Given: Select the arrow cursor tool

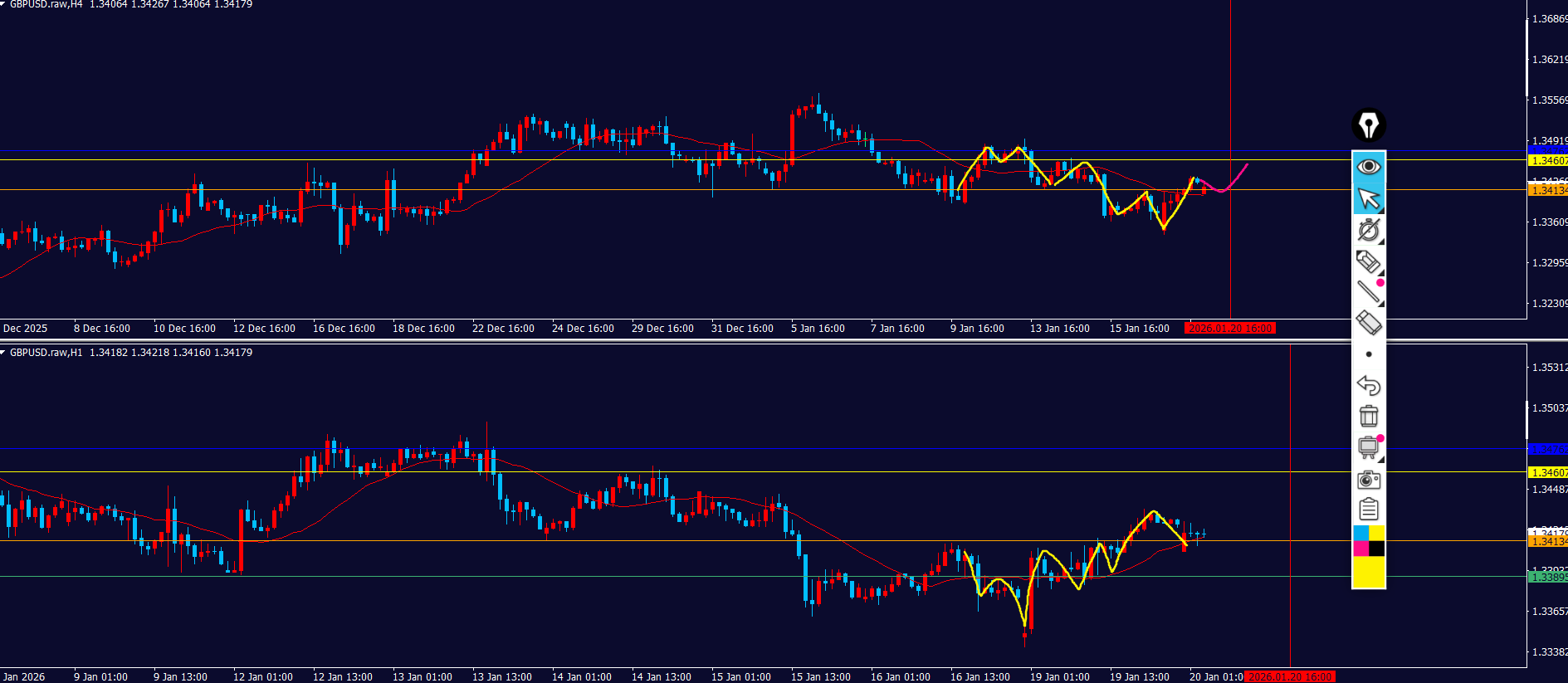Looking at the screenshot, I should point(1368,198).
